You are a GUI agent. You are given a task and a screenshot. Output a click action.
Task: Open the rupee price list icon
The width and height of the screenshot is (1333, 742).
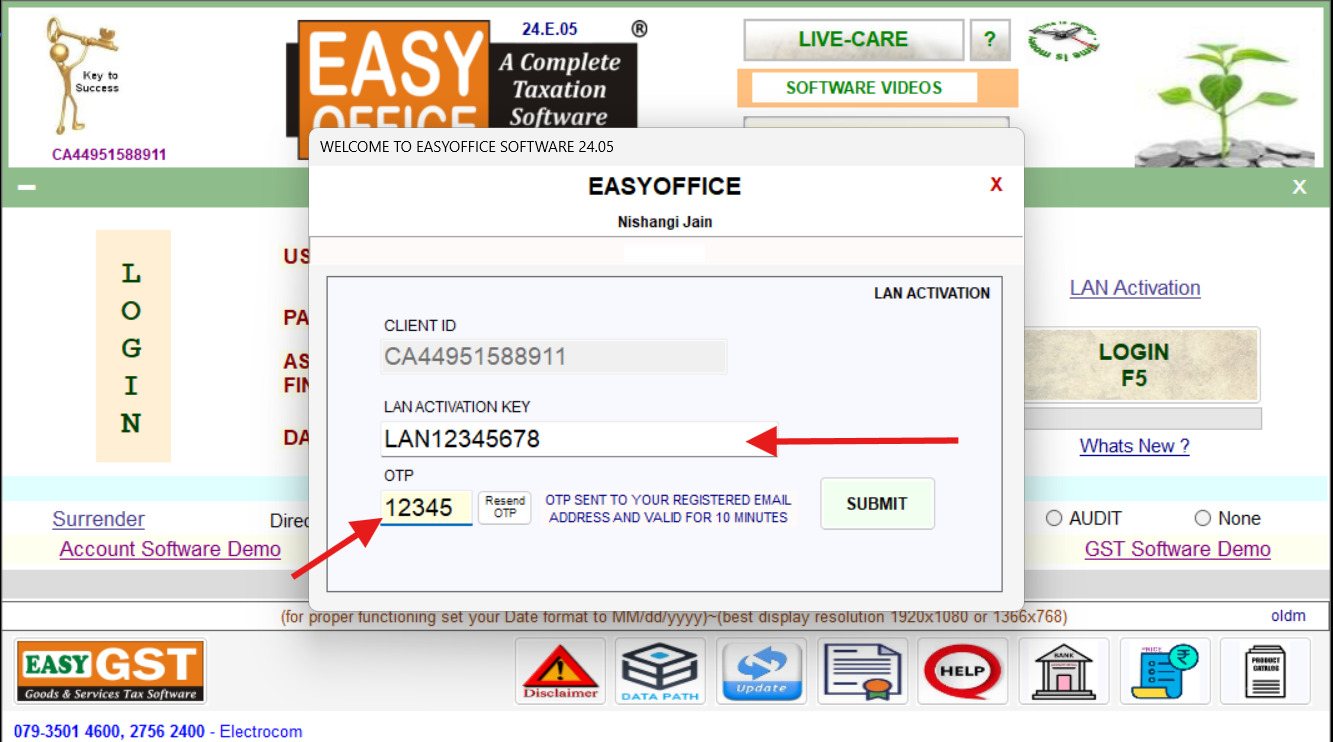pos(1165,671)
